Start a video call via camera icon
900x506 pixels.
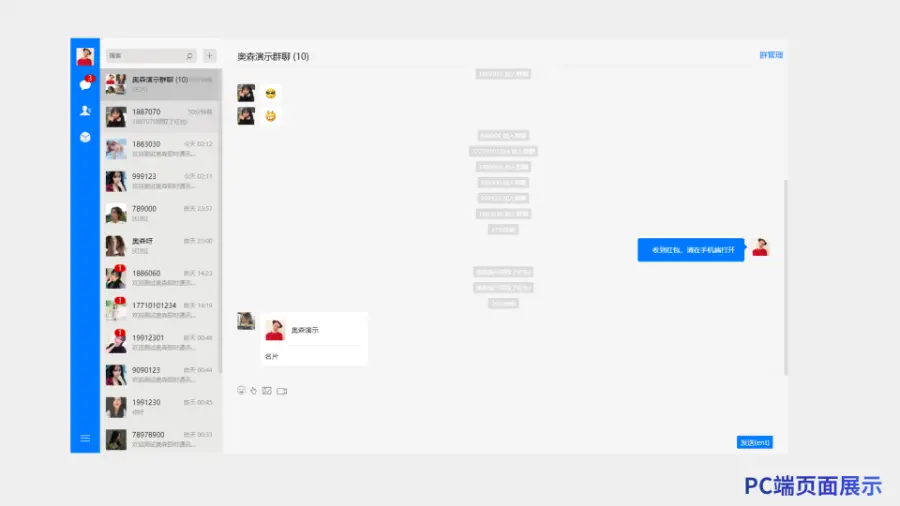pyautogui.click(x=282, y=390)
